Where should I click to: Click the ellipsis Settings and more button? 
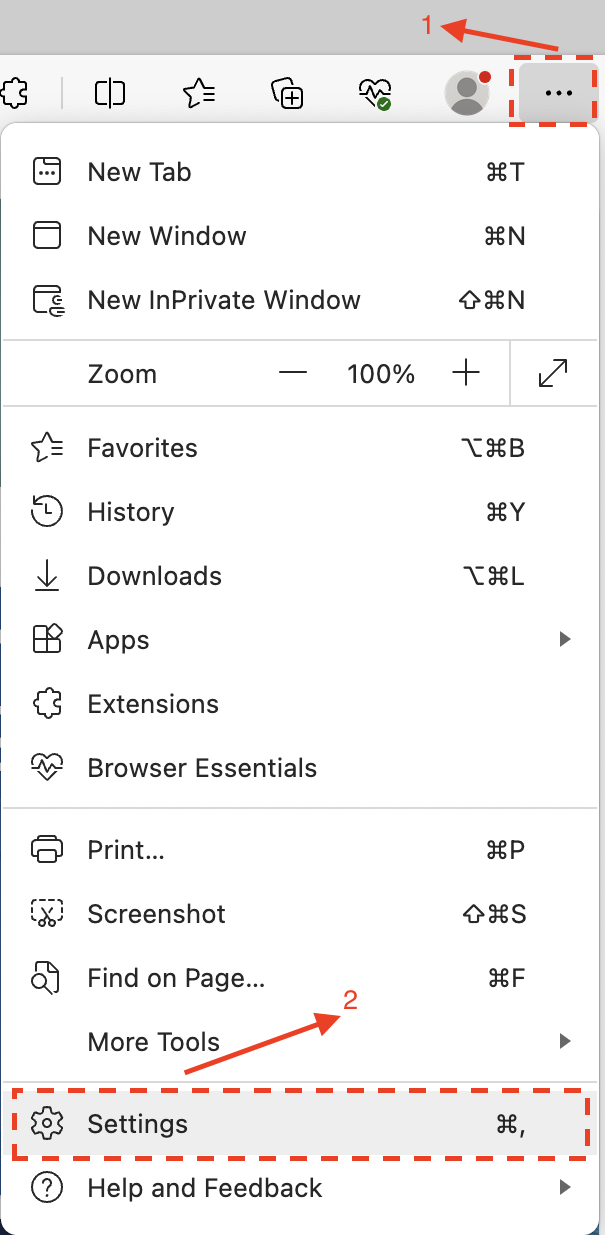(x=557, y=93)
